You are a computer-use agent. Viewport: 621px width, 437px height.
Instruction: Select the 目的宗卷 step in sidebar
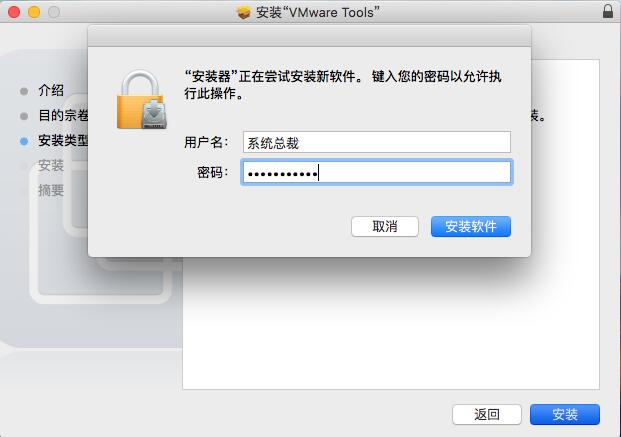click(x=63, y=115)
